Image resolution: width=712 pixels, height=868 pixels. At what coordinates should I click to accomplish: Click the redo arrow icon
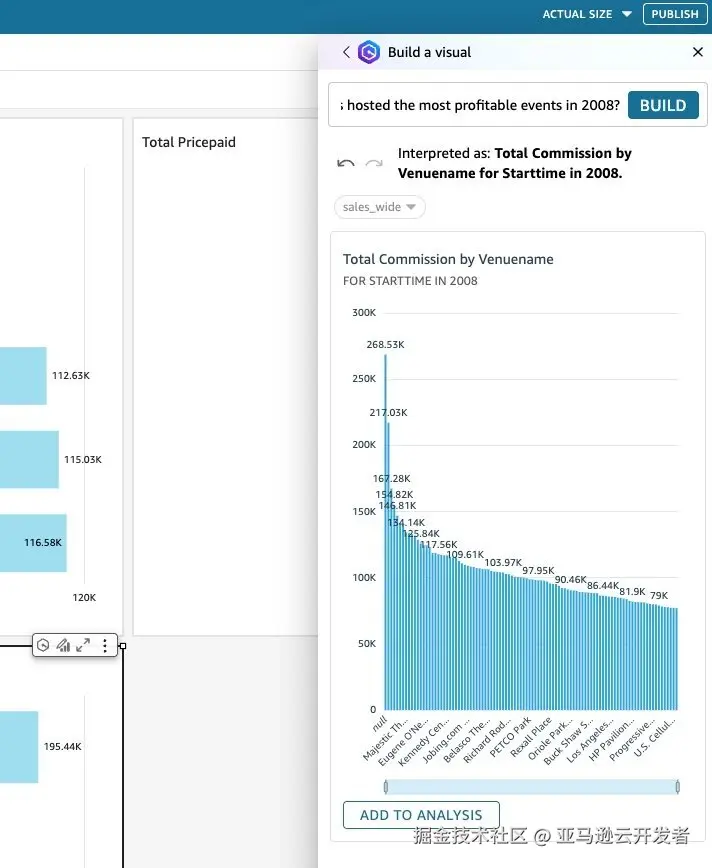(374, 163)
